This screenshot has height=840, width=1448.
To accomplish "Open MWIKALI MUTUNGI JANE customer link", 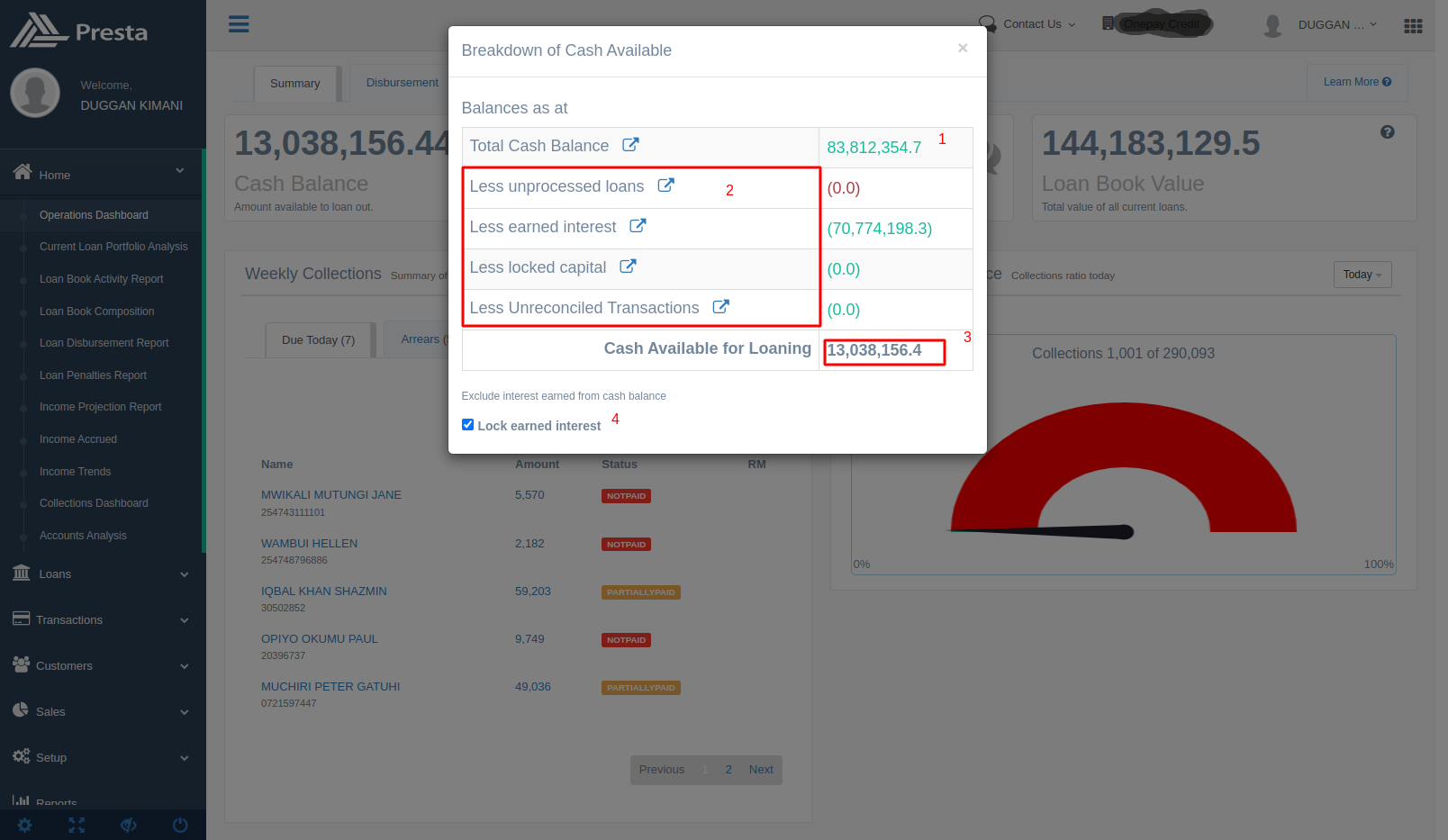I will point(331,495).
